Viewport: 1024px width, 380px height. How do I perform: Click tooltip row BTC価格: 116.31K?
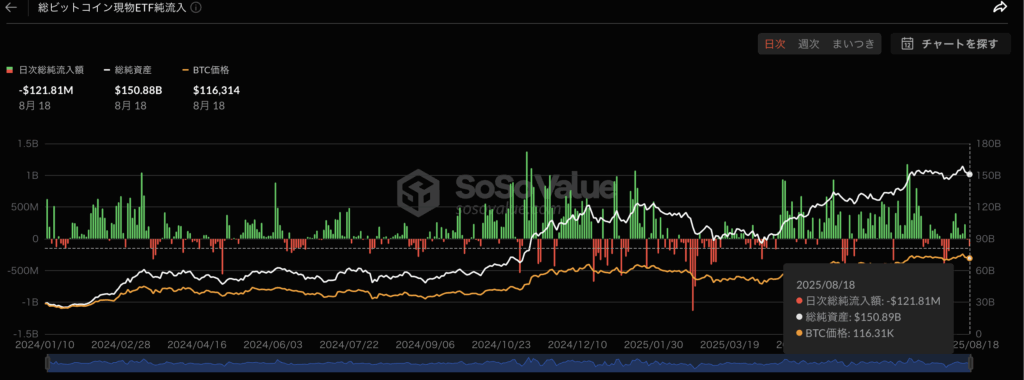point(846,333)
